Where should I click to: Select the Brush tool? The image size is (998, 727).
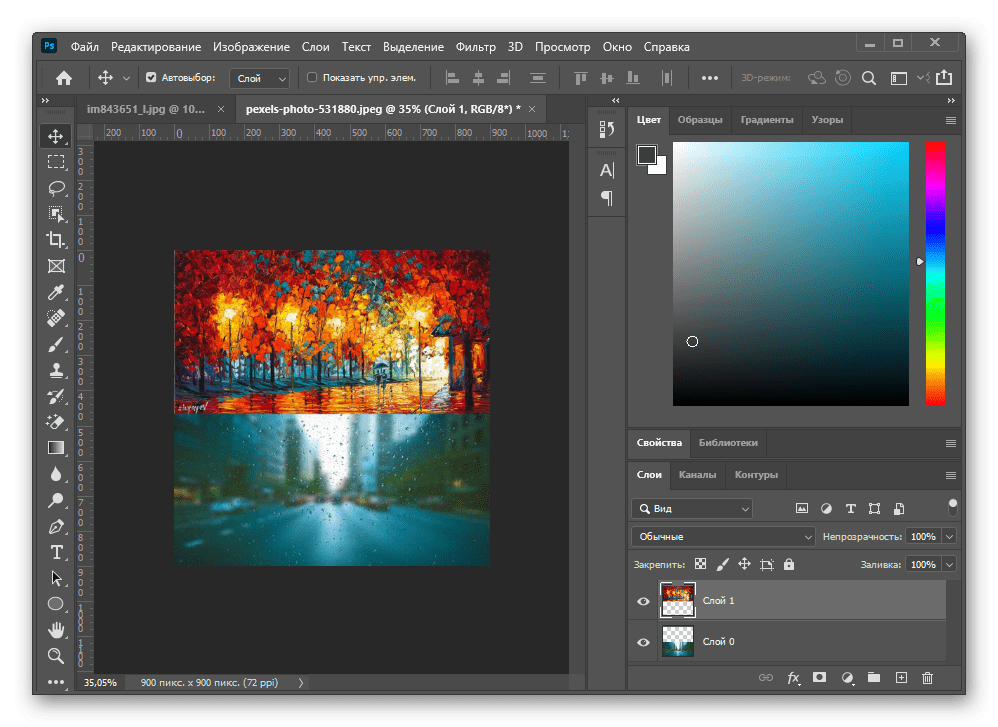(56, 344)
